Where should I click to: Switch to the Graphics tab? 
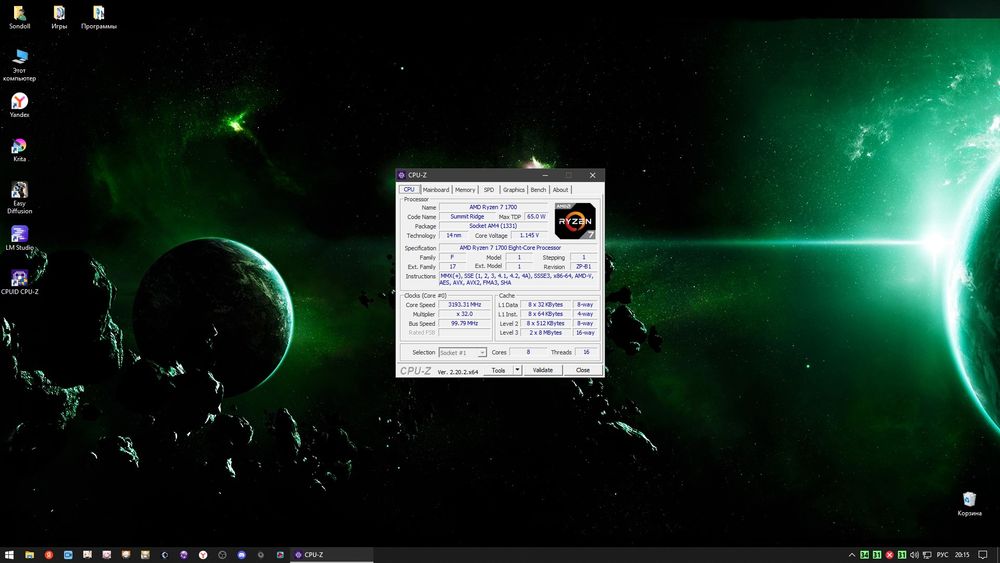pos(514,189)
